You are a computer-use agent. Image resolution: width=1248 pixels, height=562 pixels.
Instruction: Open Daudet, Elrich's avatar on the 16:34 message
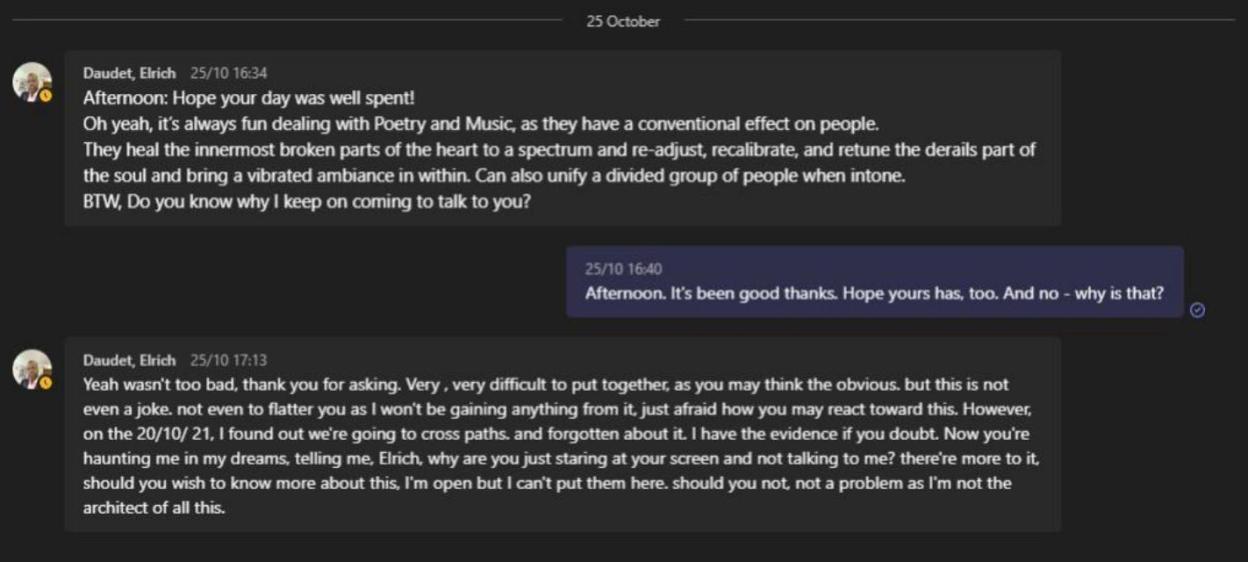pyautogui.click(x=31, y=81)
